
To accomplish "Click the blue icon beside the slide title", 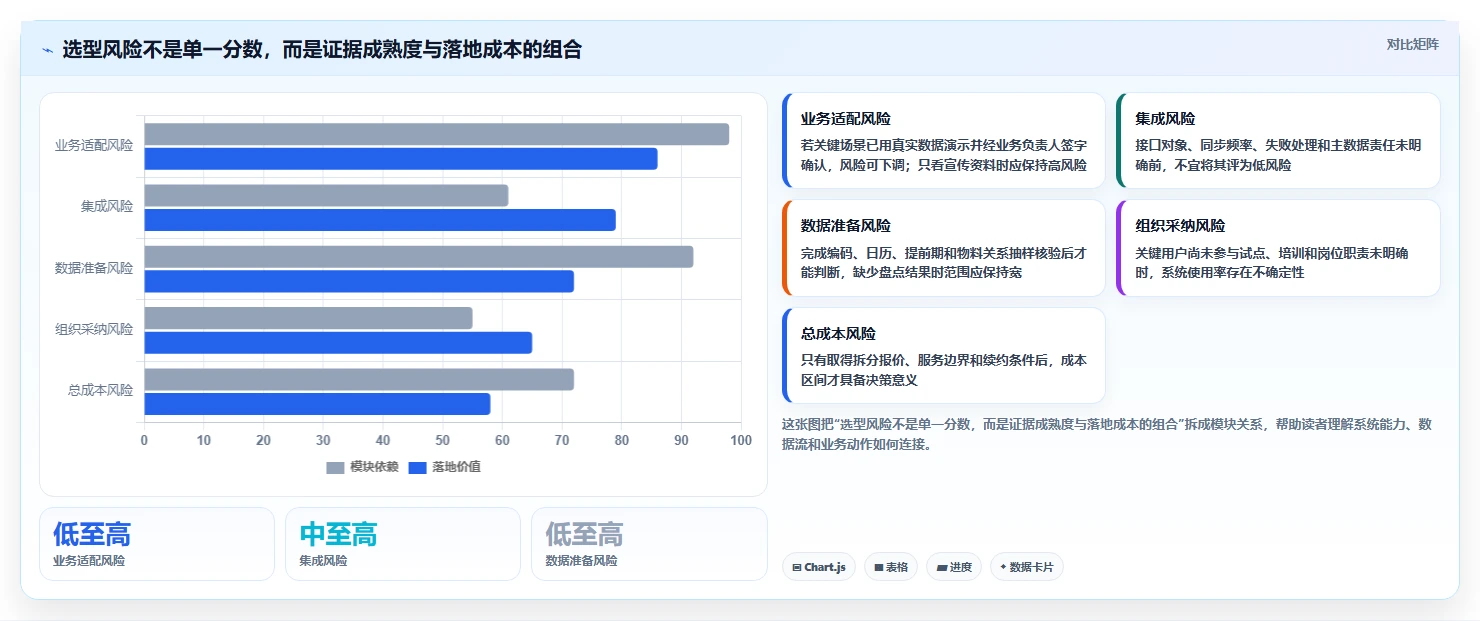I will (x=47, y=50).
